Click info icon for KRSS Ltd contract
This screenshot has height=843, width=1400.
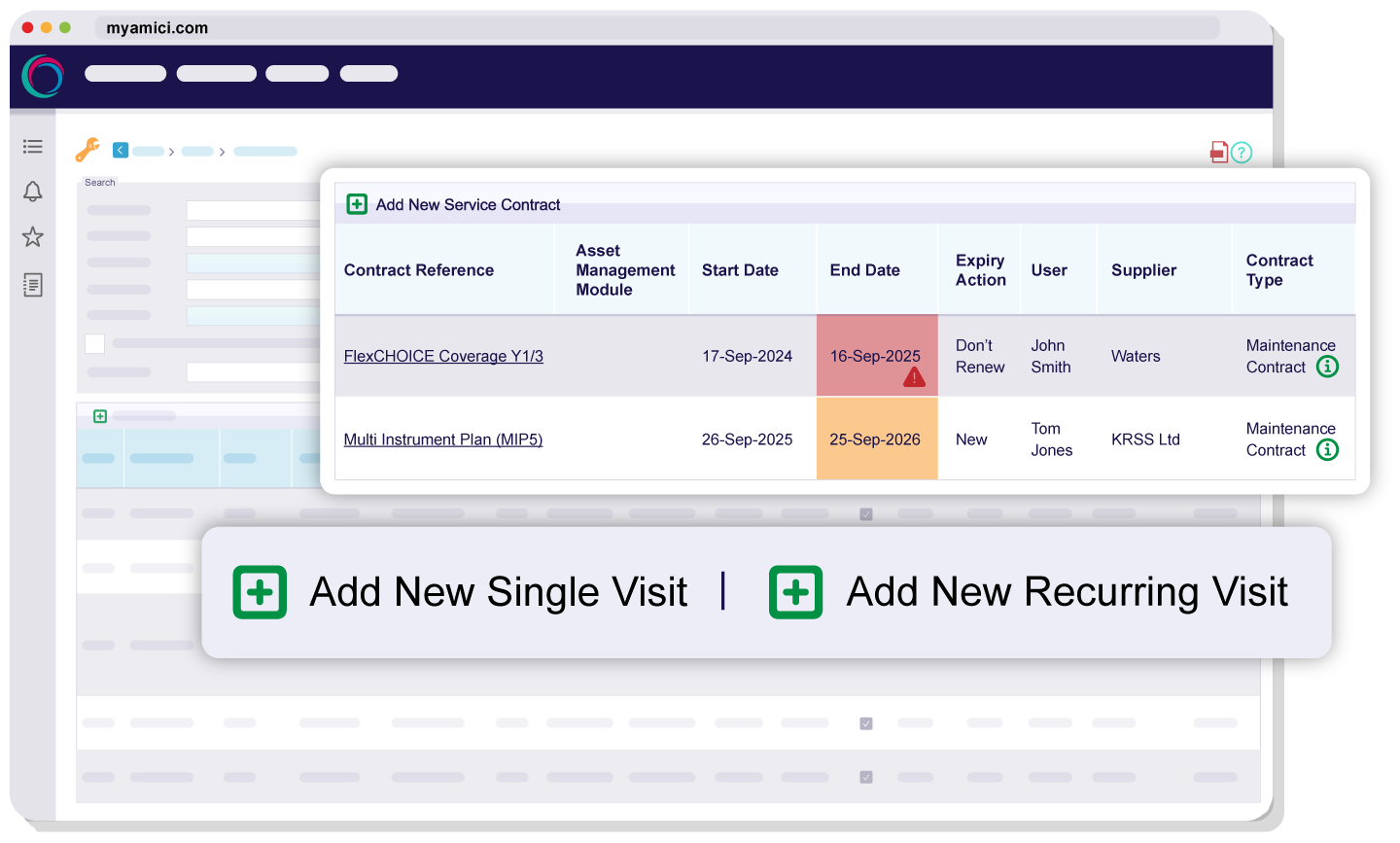[1327, 450]
